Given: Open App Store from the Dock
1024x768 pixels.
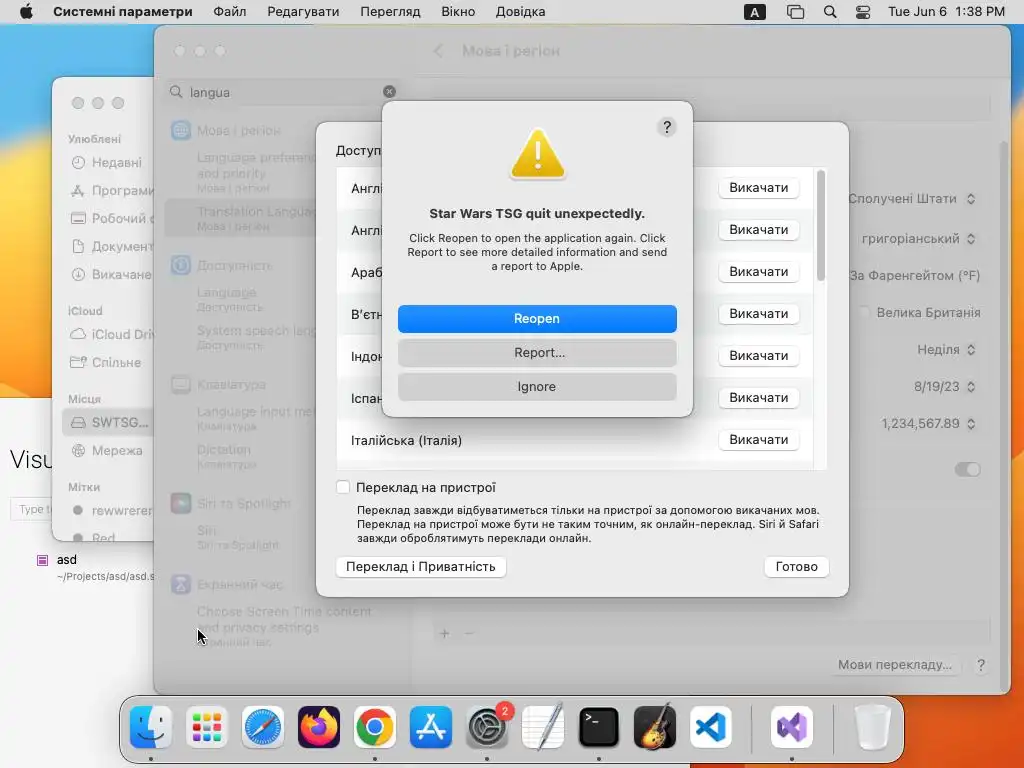Looking at the screenshot, I should [431, 727].
